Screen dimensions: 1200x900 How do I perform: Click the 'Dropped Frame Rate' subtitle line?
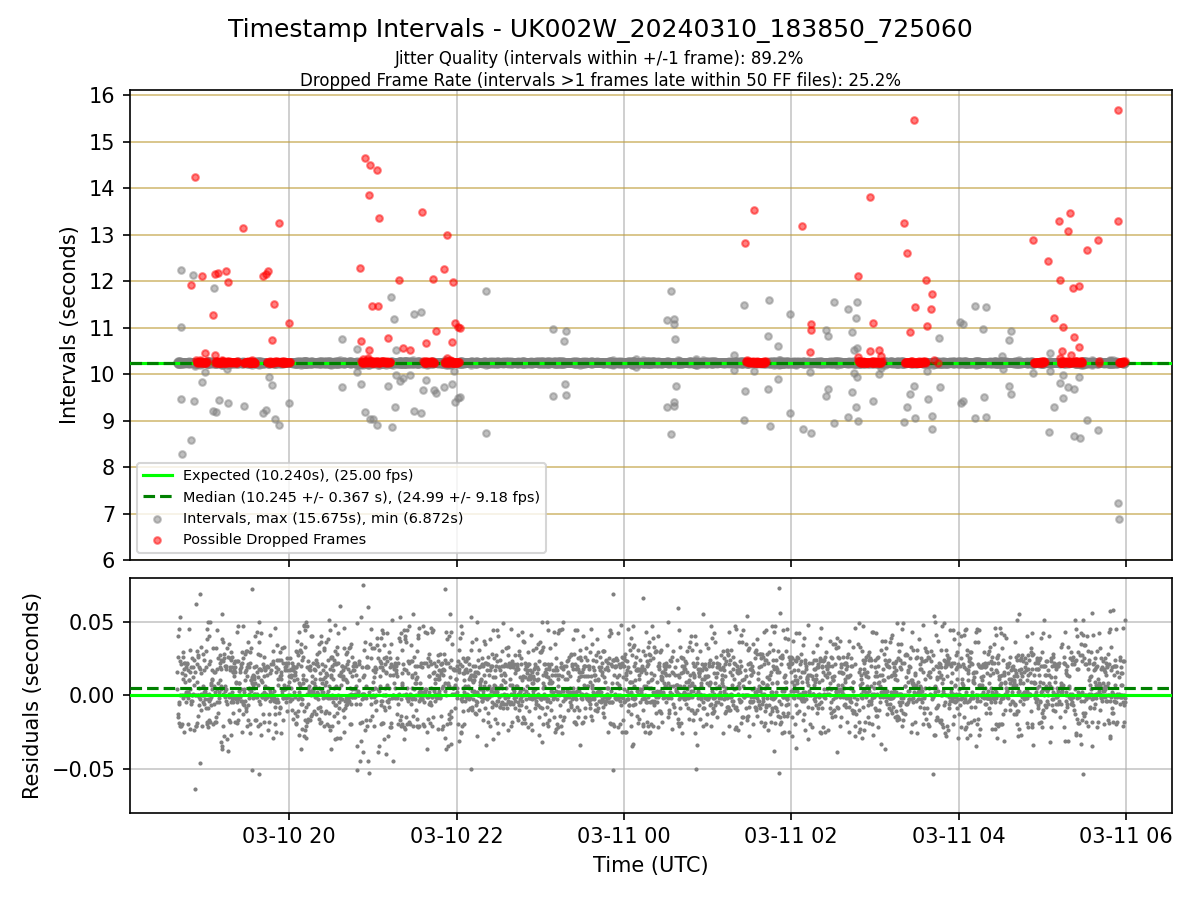point(600,80)
